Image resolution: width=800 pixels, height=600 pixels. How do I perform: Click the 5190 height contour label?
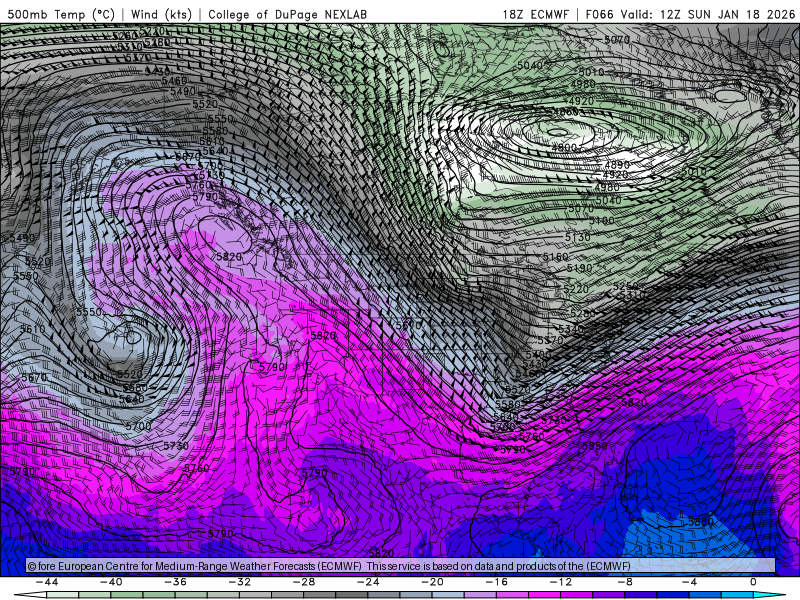pos(579,268)
